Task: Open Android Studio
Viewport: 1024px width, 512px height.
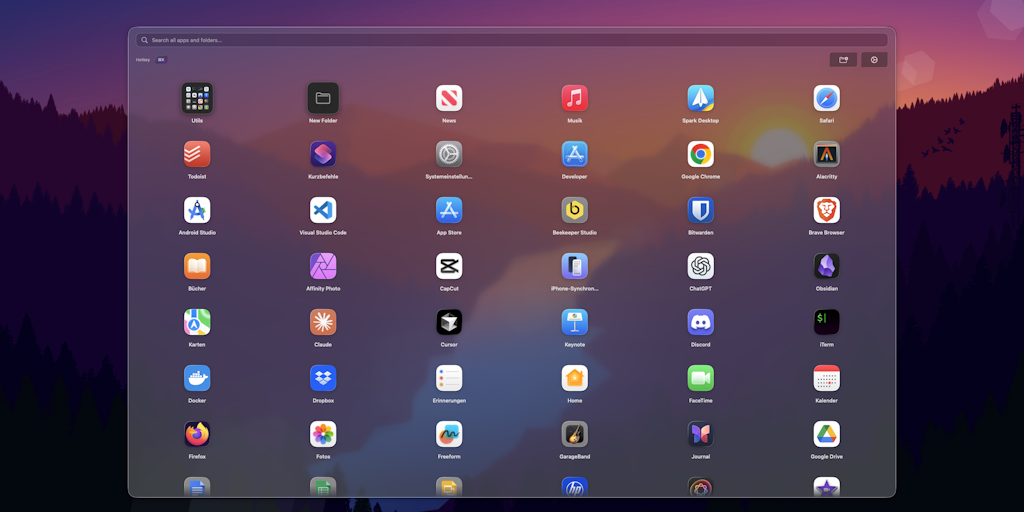Action: (197, 210)
